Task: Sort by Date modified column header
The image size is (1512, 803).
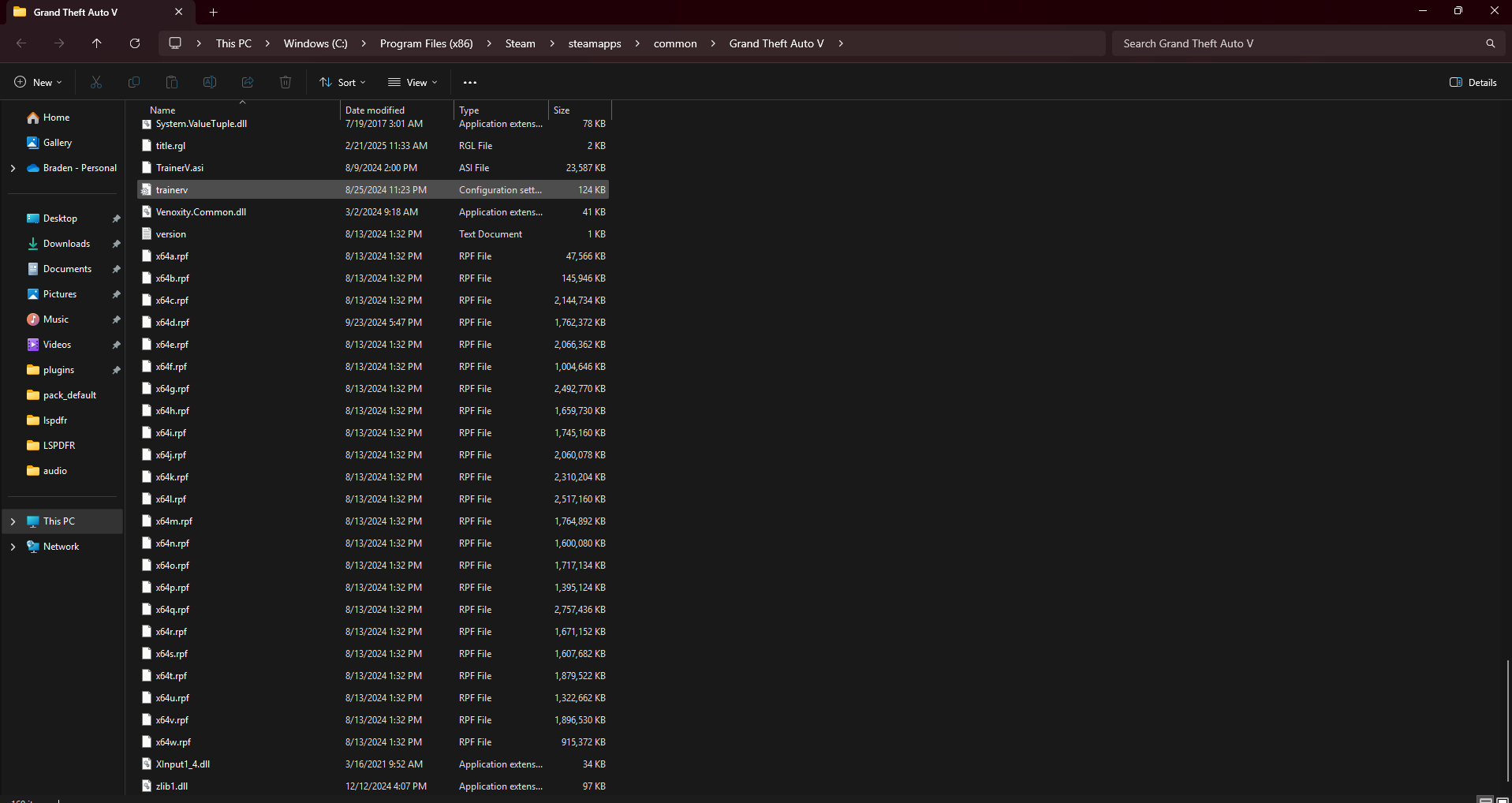Action: [397, 110]
